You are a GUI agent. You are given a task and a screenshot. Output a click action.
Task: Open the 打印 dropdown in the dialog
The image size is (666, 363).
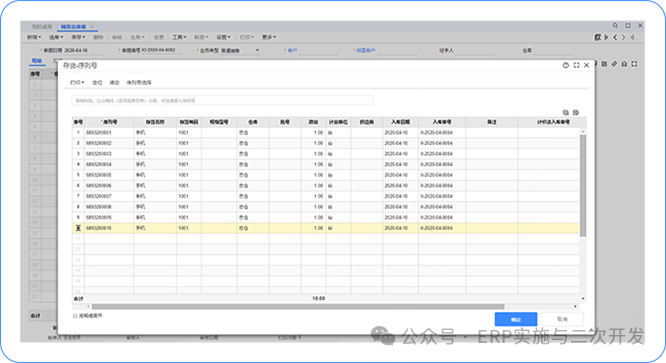77,82
